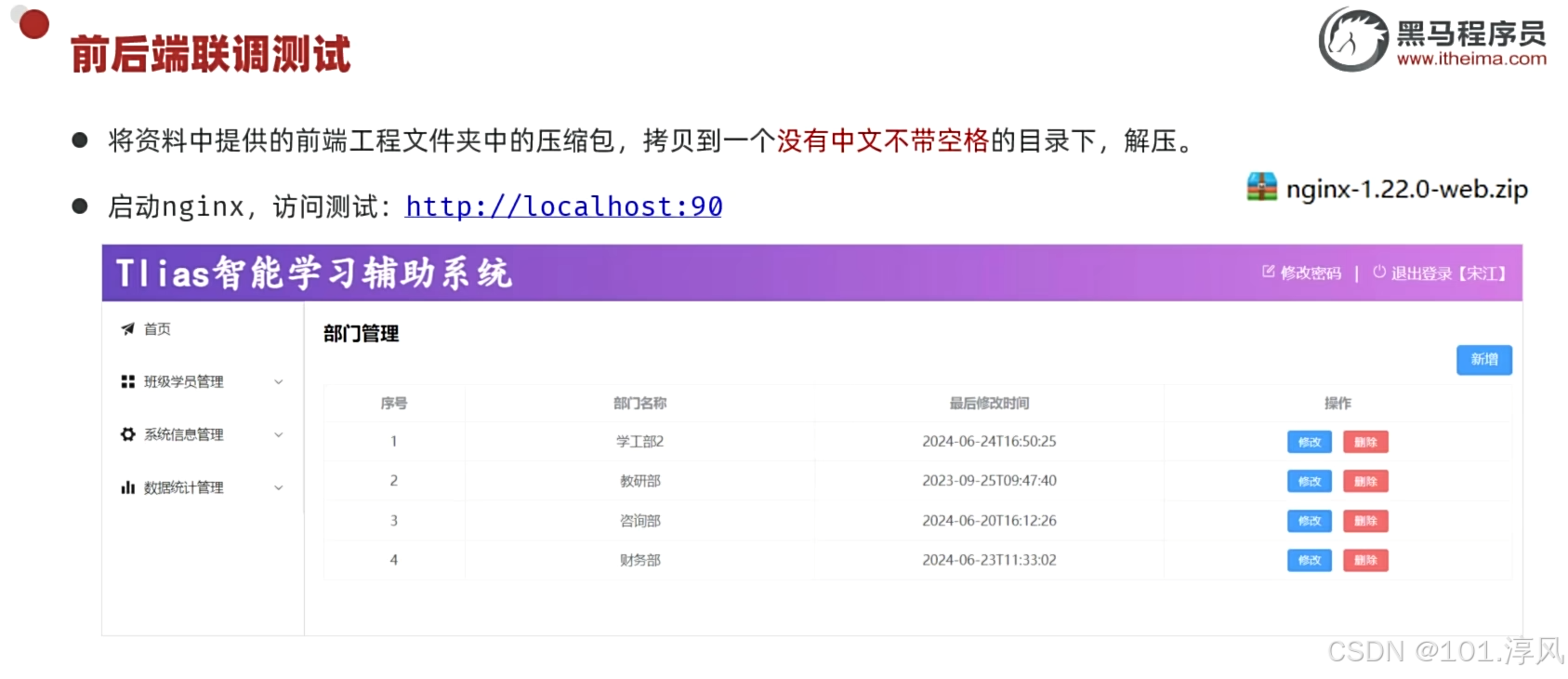The image size is (1568, 679).
Task: Click the timestamp 2024-06-20T16:12:26
Action: pos(989,521)
